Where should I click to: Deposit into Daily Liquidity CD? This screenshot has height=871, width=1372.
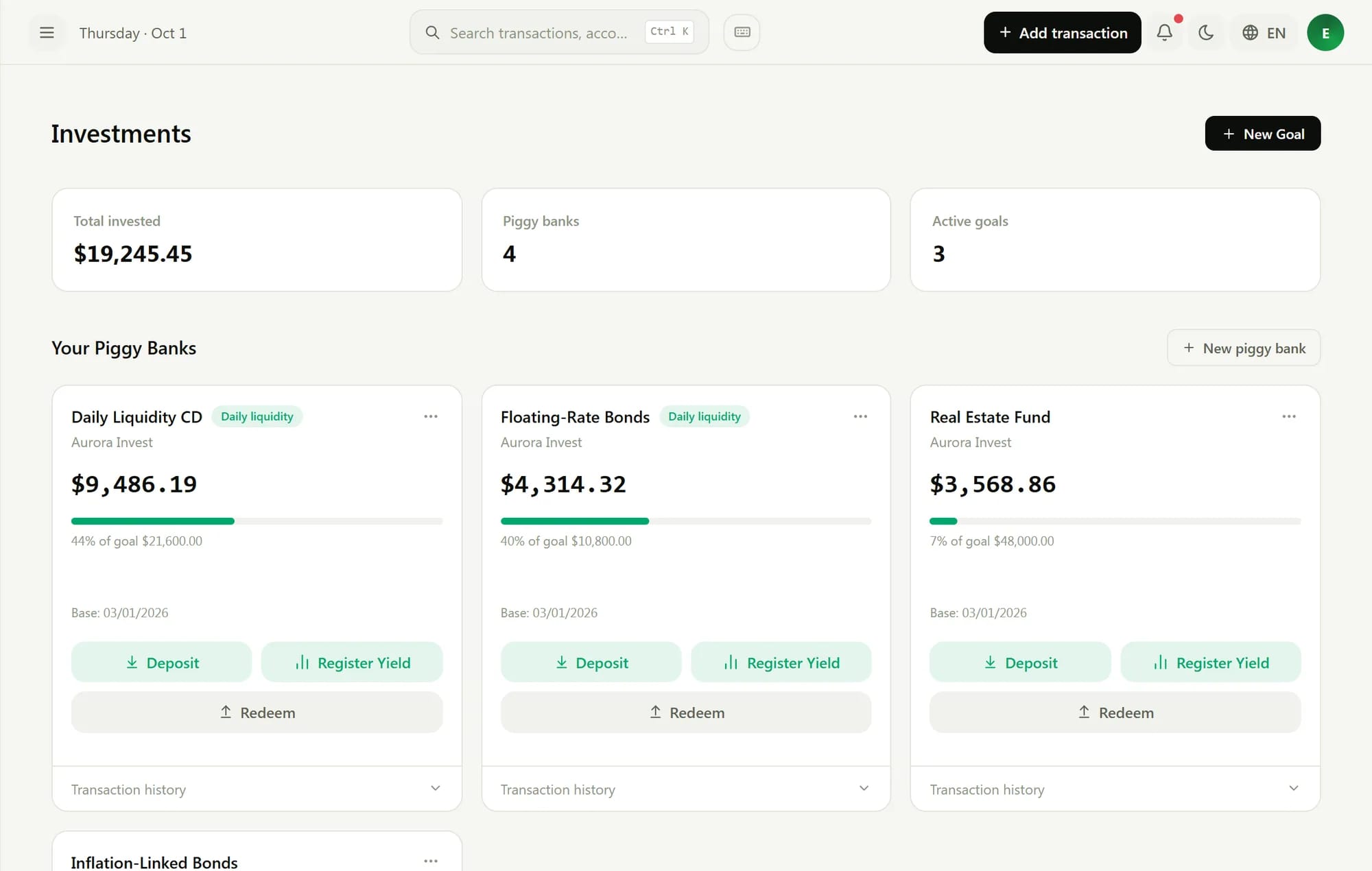pos(161,663)
